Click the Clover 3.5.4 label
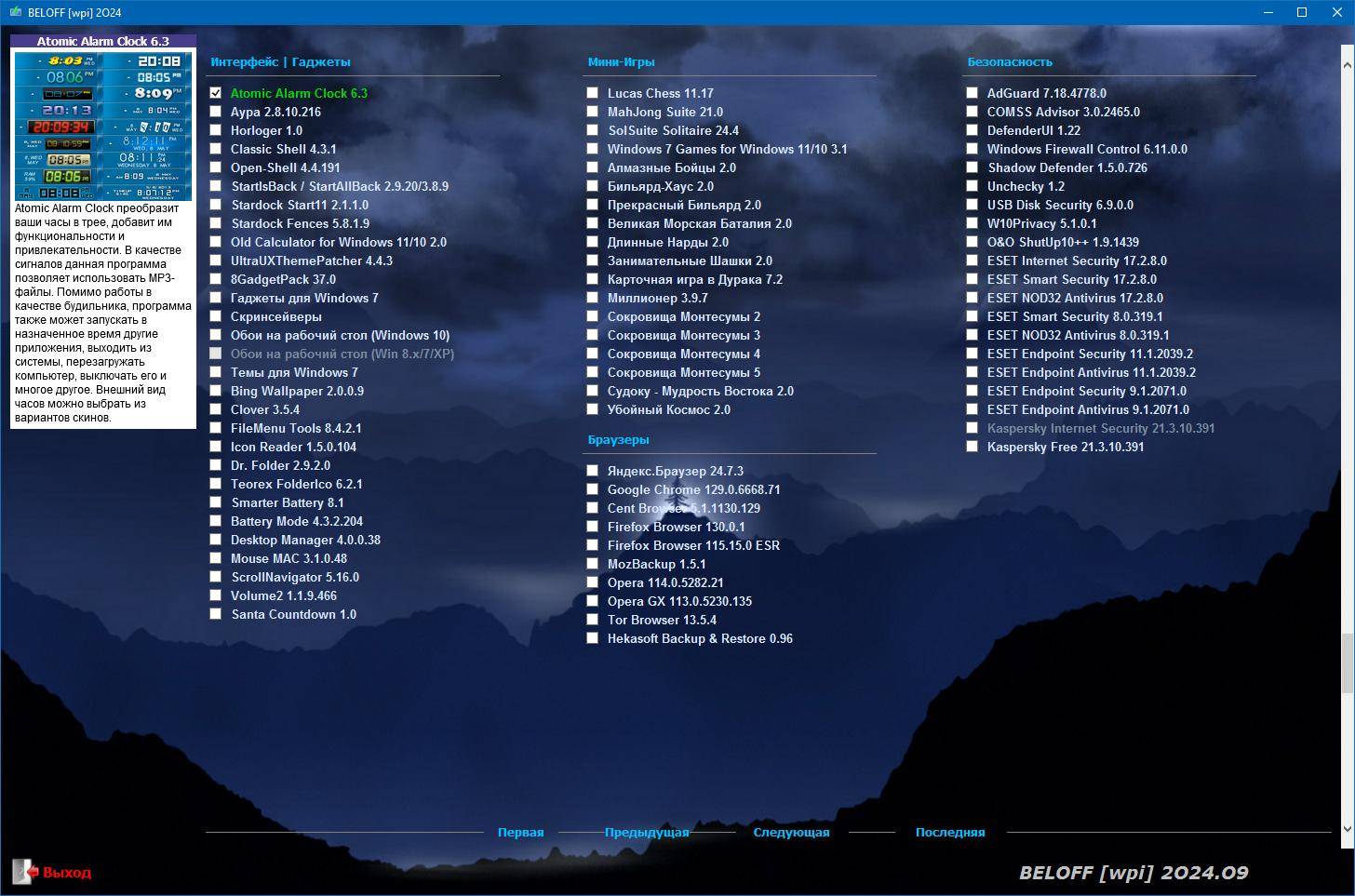 [265, 409]
